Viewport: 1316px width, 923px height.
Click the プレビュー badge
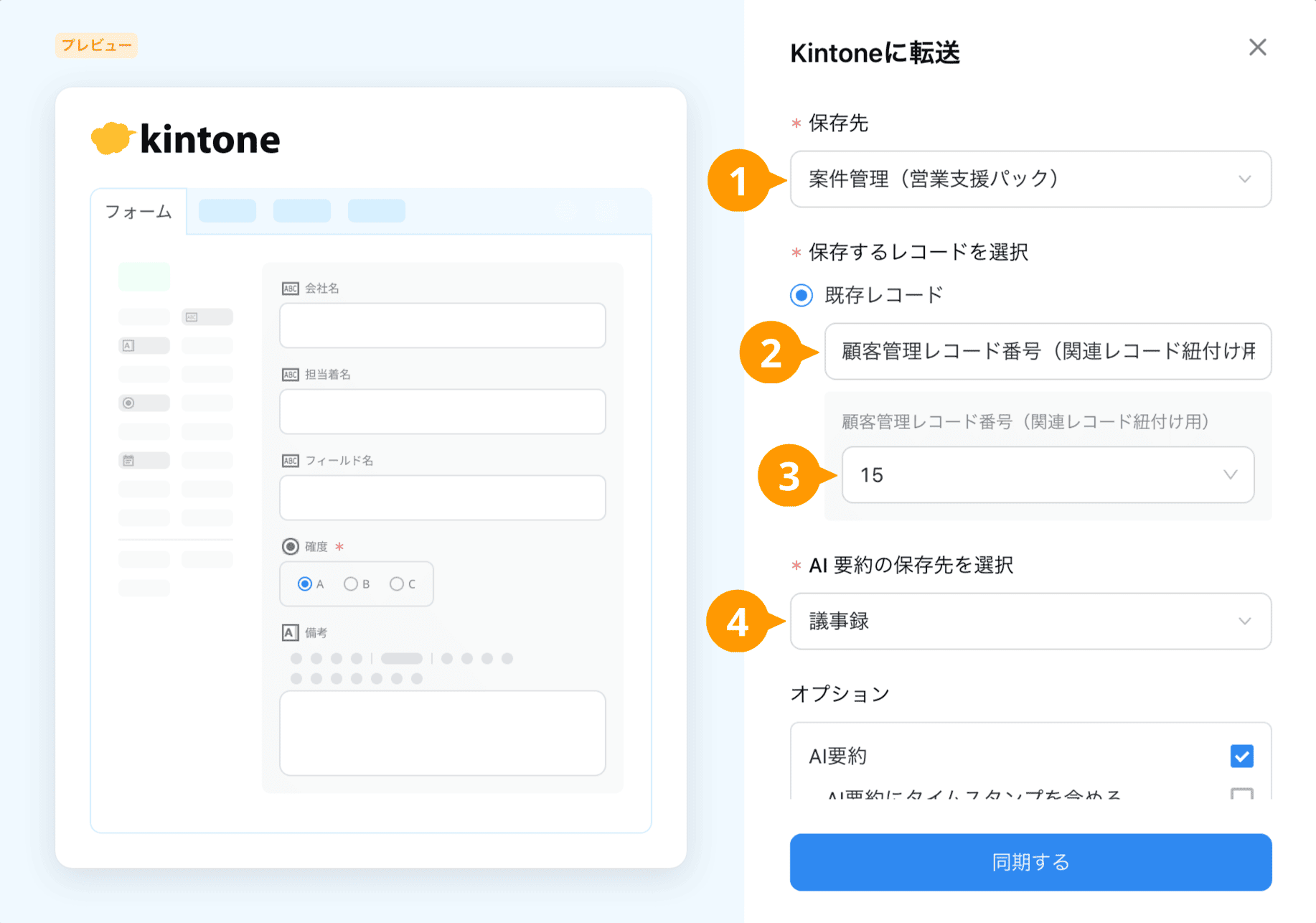click(x=96, y=45)
